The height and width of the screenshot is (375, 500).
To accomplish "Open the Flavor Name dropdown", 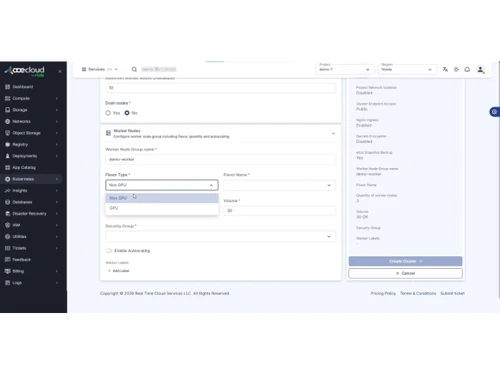I will click(x=279, y=185).
